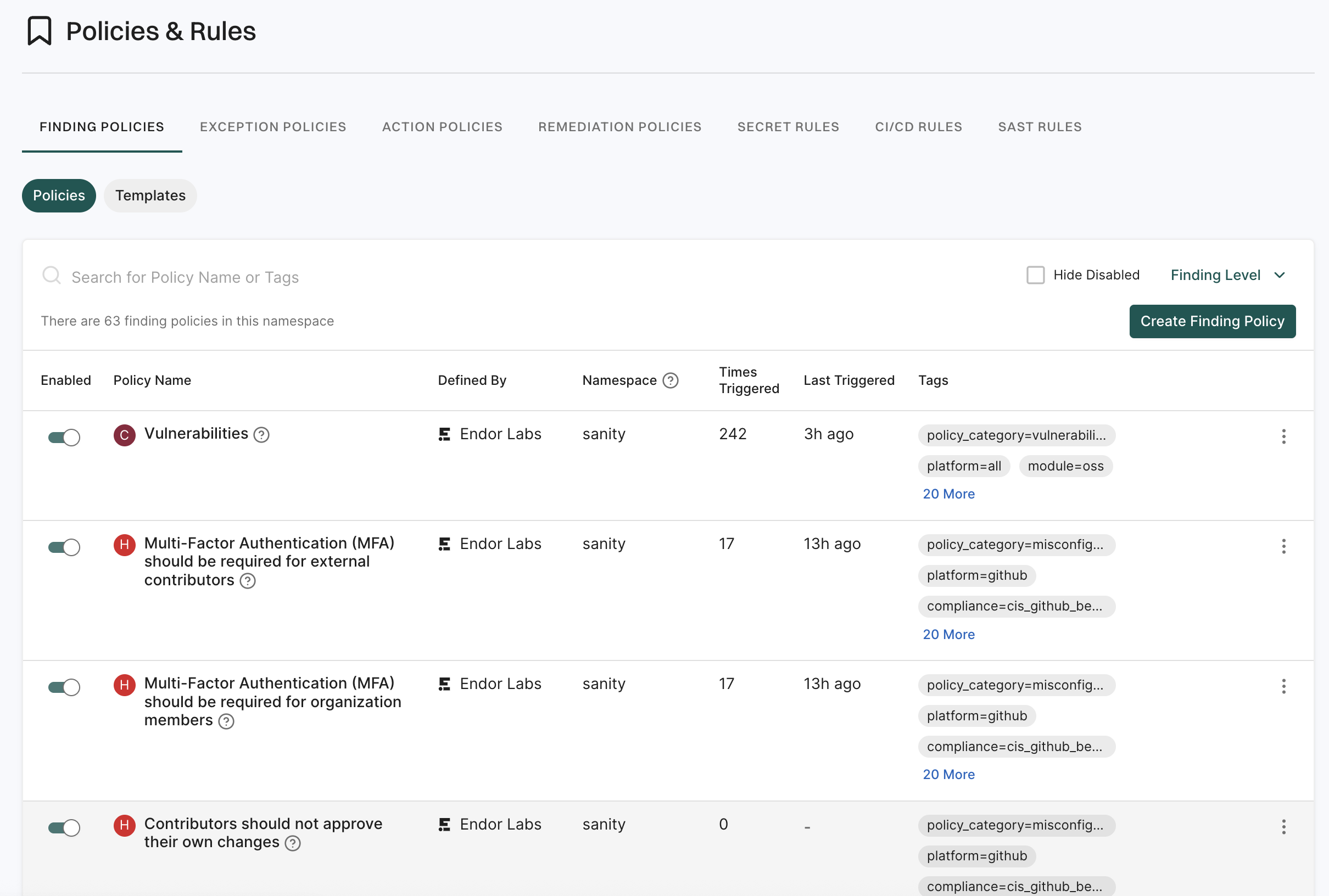Click the search magnifier icon
The image size is (1329, 896).
click(x=52, y=276)
